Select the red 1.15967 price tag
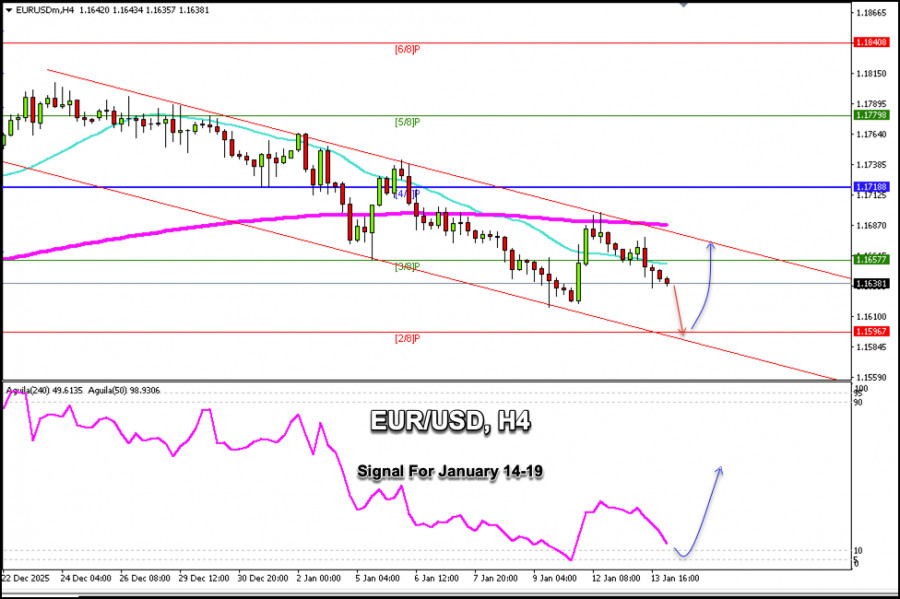 [872, 332]
